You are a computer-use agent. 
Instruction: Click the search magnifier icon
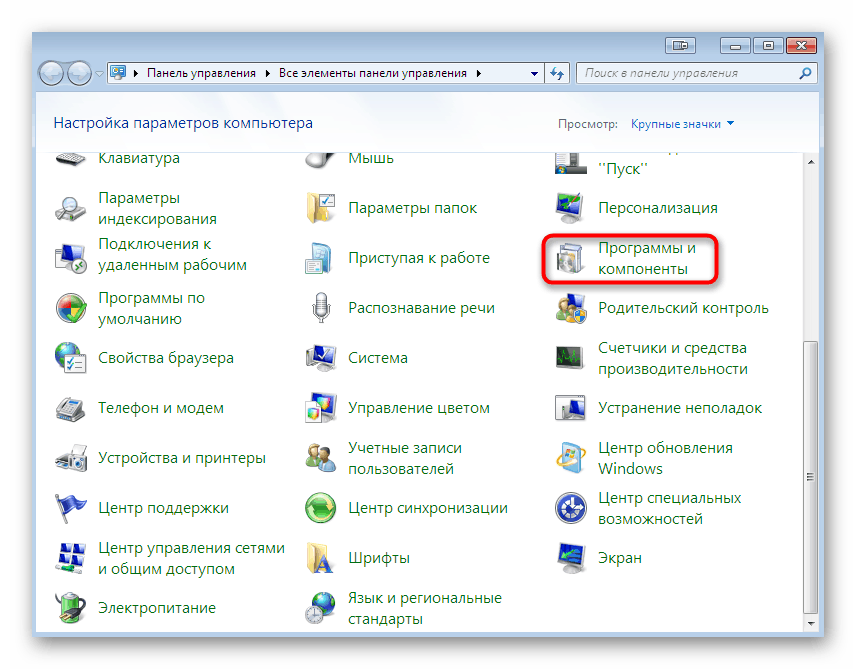pyautogui.click(x=805, y=73)
